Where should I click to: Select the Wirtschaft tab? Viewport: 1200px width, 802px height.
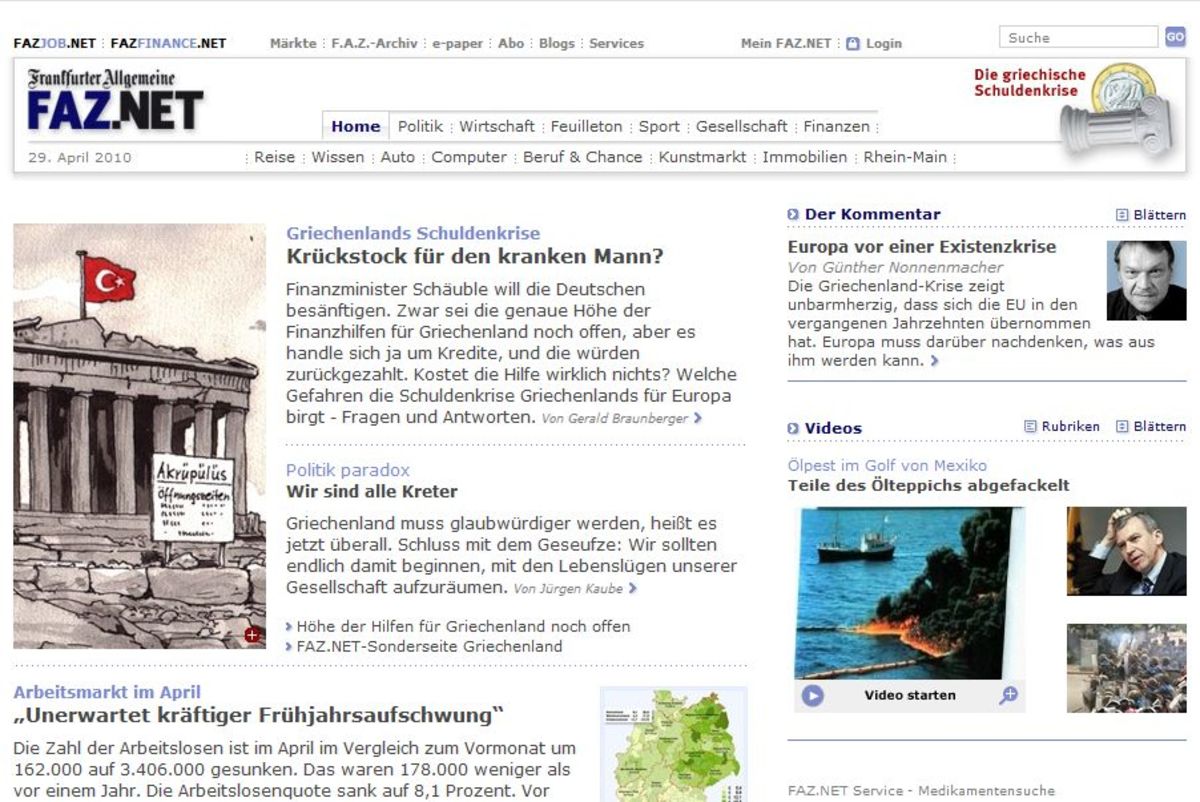497,126
